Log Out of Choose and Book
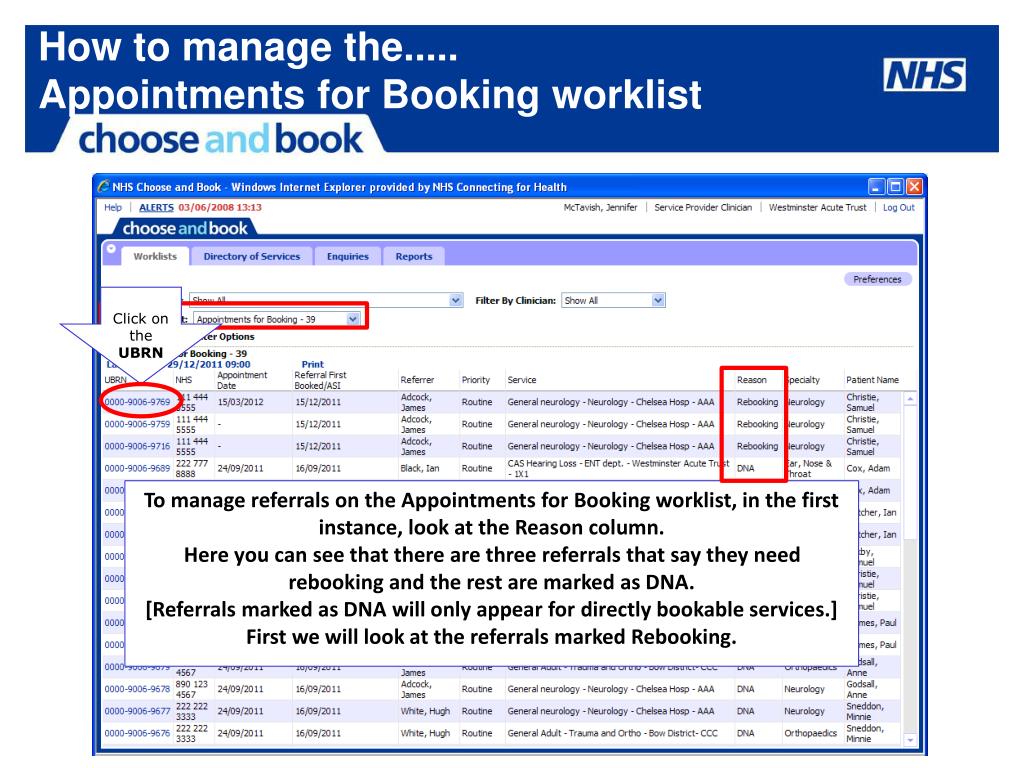This screenshot has width=1024, height=768. (899, 207)
